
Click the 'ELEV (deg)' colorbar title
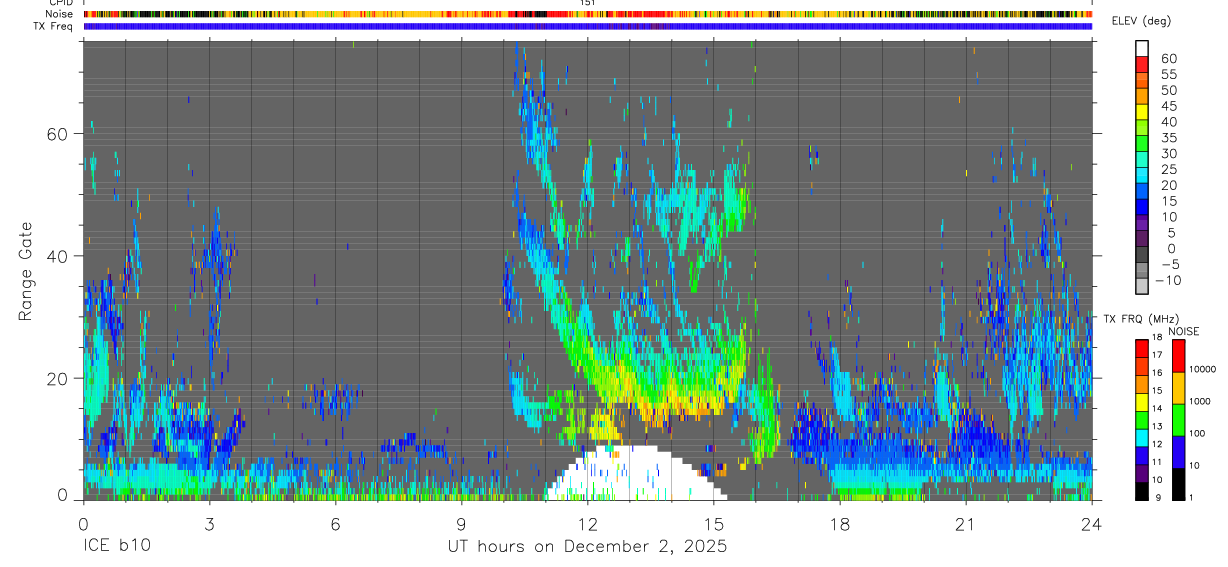tap(1141, 21)
